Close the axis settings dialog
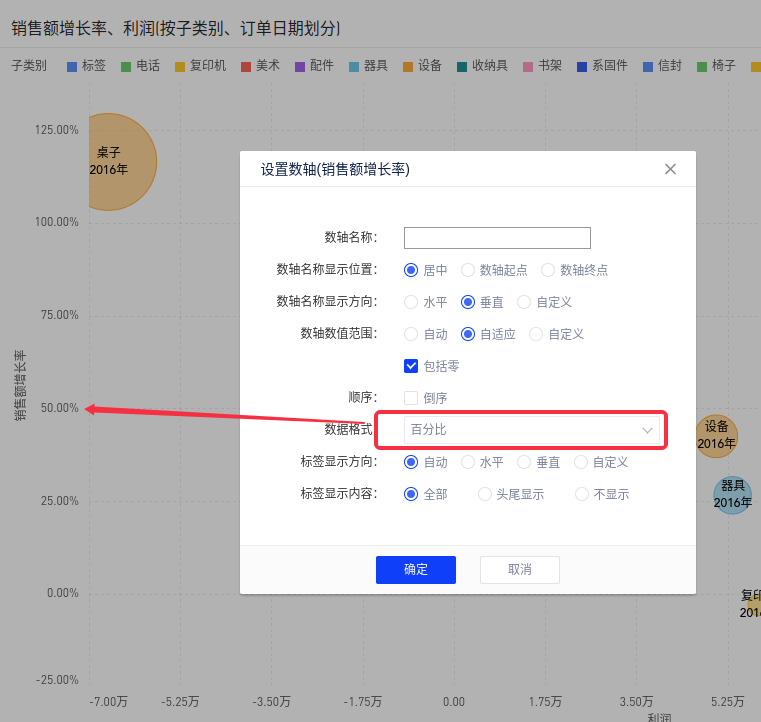 pos(671,170)
